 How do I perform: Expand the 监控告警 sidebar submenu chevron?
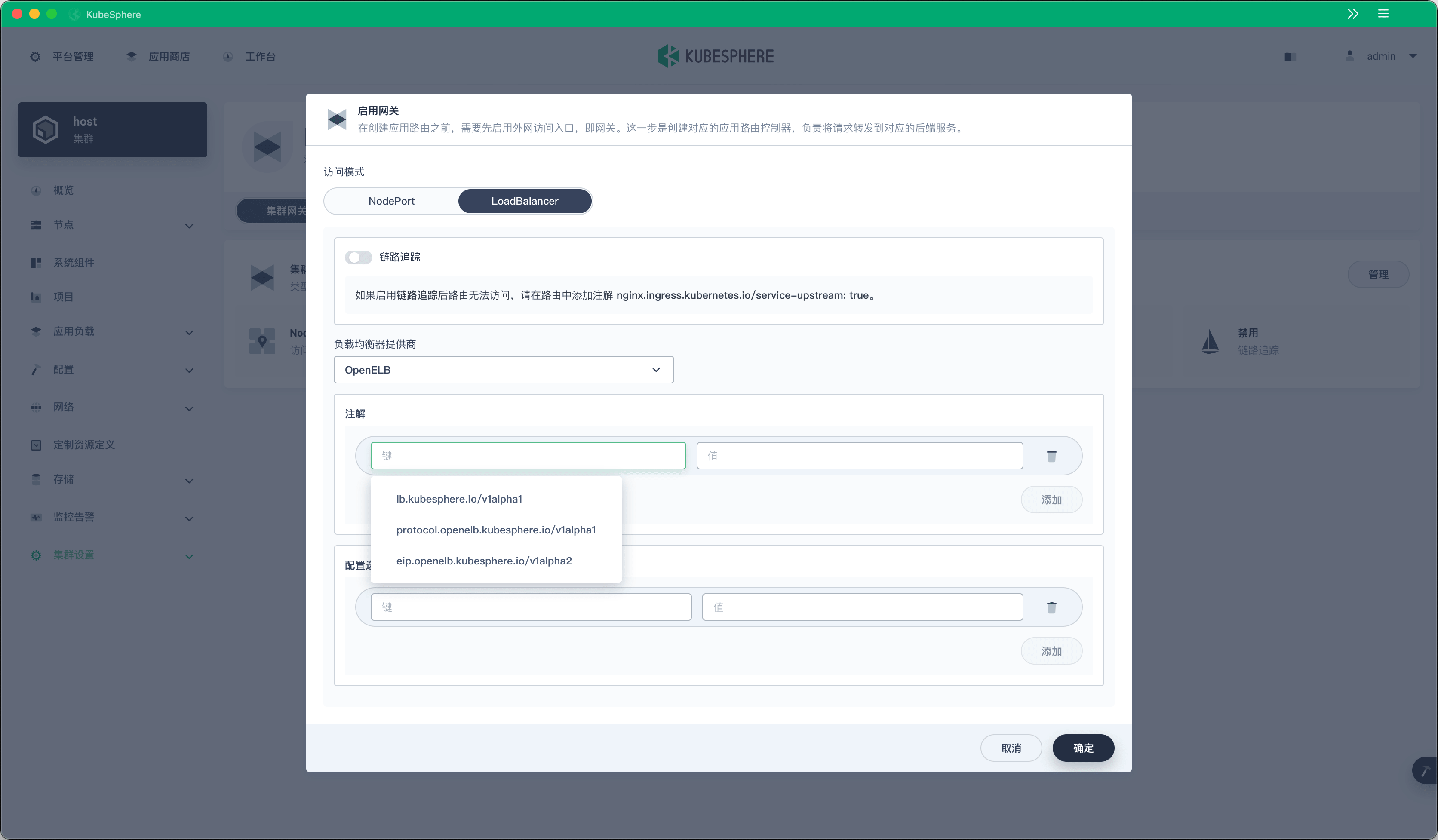coord(190,518)
